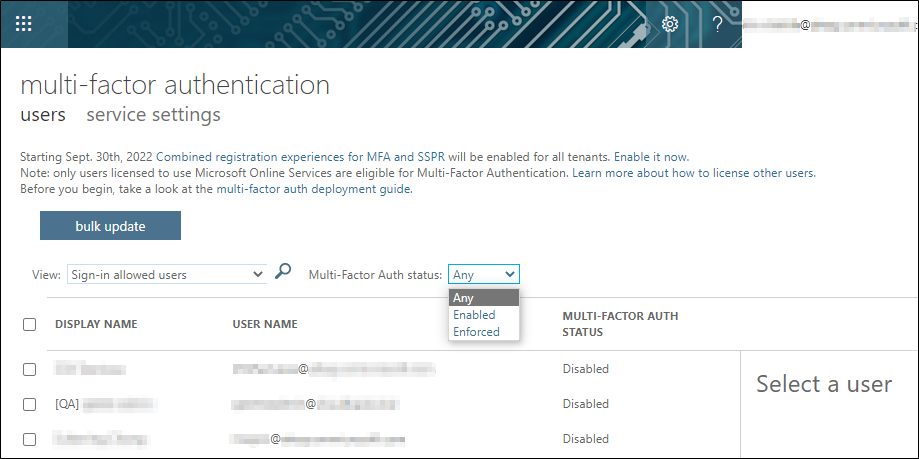The width and height of the screenshot is (919, 459).
Task: Switch to the users tab
Action: (43, 114)
